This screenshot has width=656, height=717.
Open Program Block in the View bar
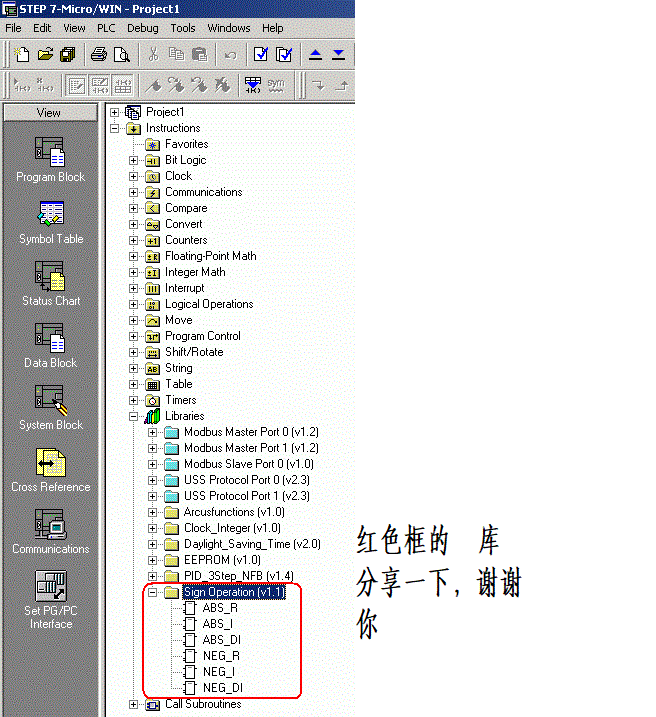click(x=50, y=160)
